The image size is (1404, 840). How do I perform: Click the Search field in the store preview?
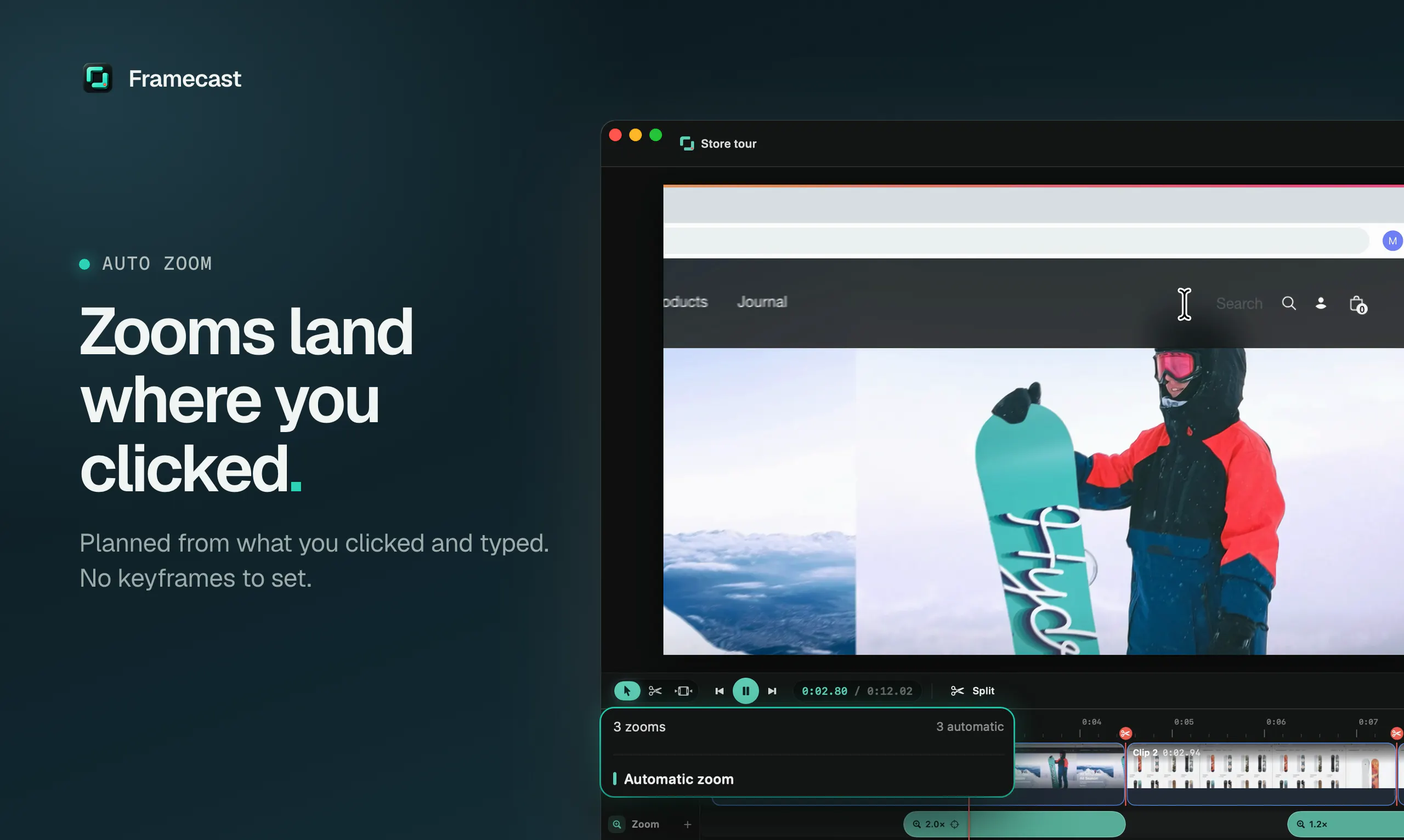pos(1239,303)
